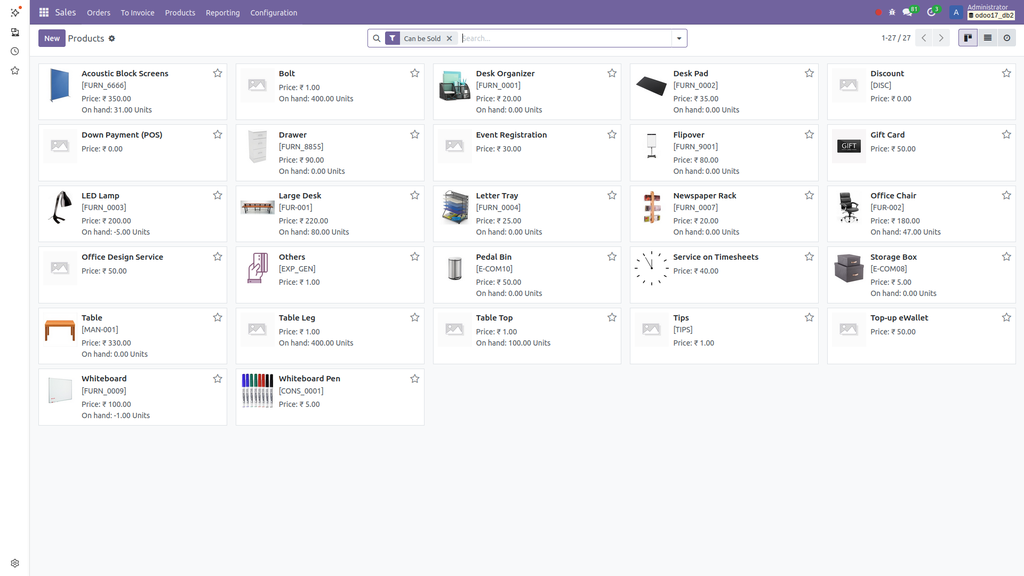This screenshot has width=1024, height=576.
Task: Open the Administrator user avatar menu
Action: click(x=956, y=12)
